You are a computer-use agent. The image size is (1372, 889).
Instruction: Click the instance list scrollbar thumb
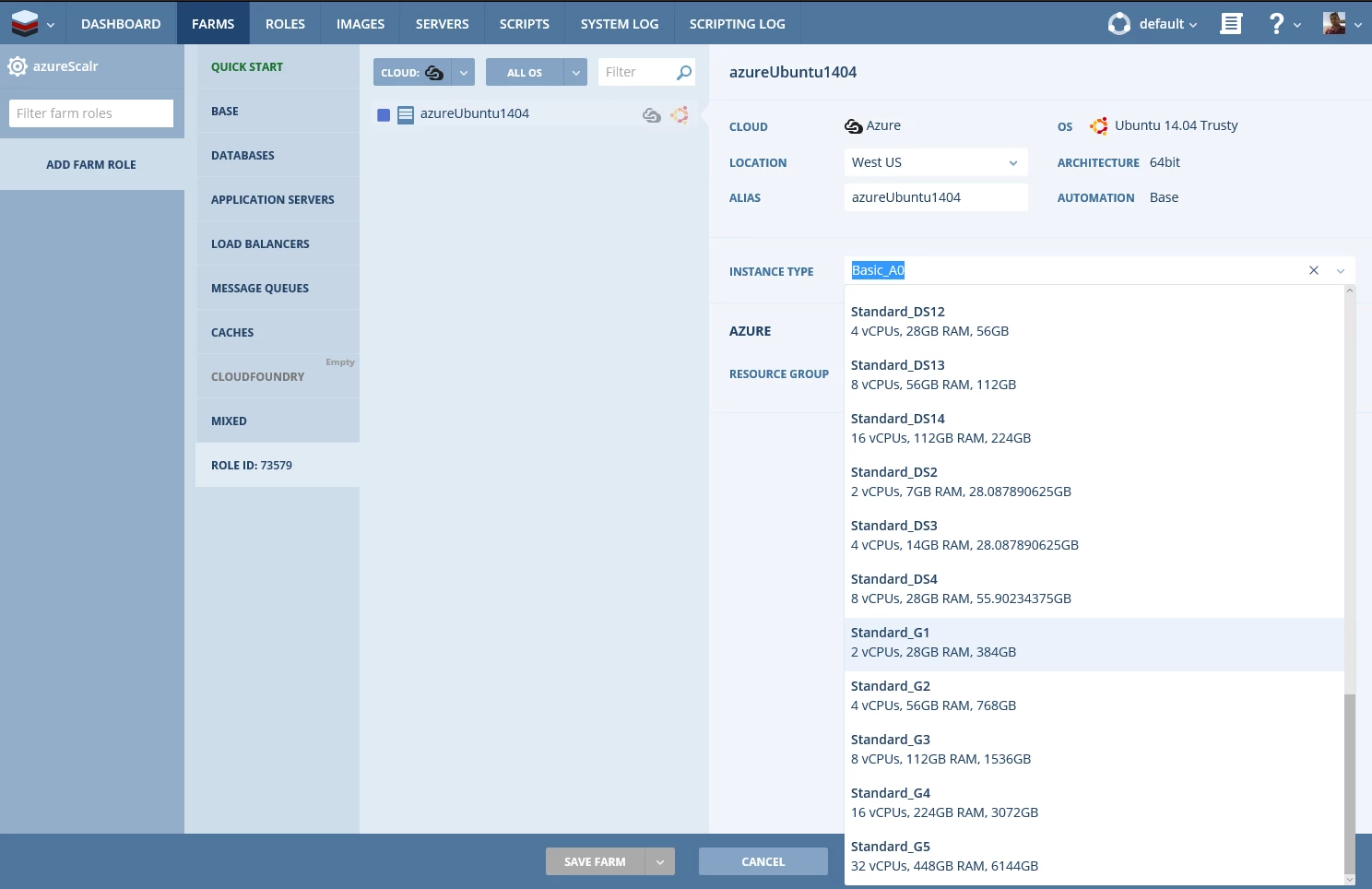1350,783
